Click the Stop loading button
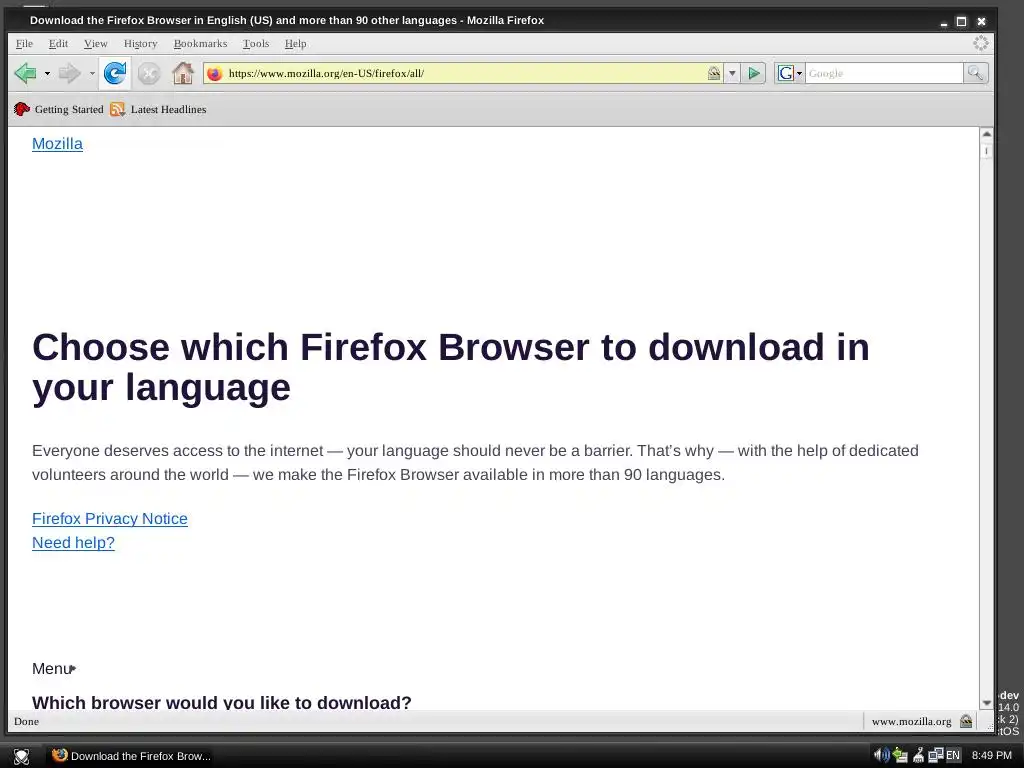Image resolution: width=1024 pixels, height=768 pixels. click(149, 73)
